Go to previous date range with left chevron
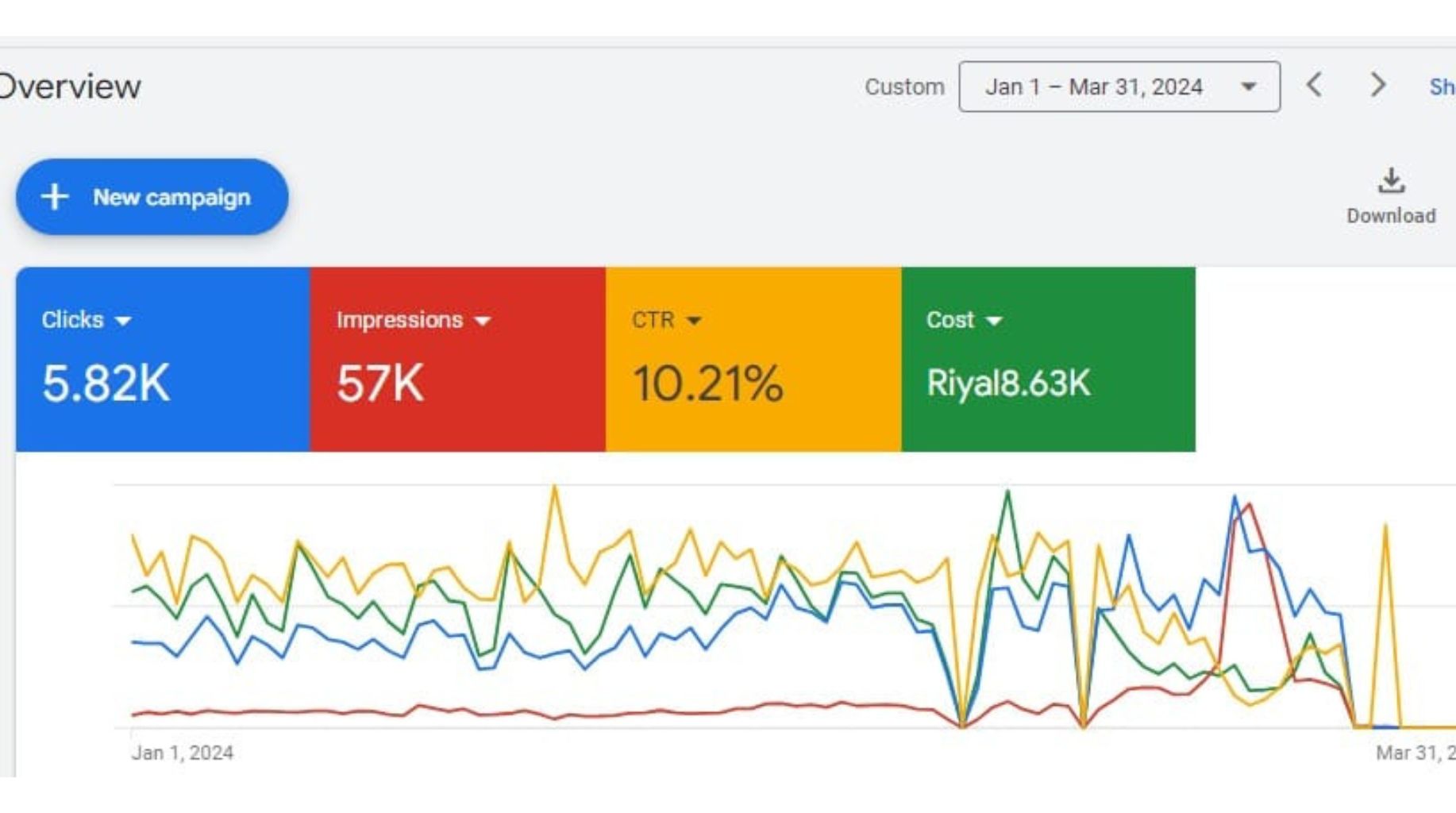1456x813 pixels. pyautogui.click(x=1315, y=85)
